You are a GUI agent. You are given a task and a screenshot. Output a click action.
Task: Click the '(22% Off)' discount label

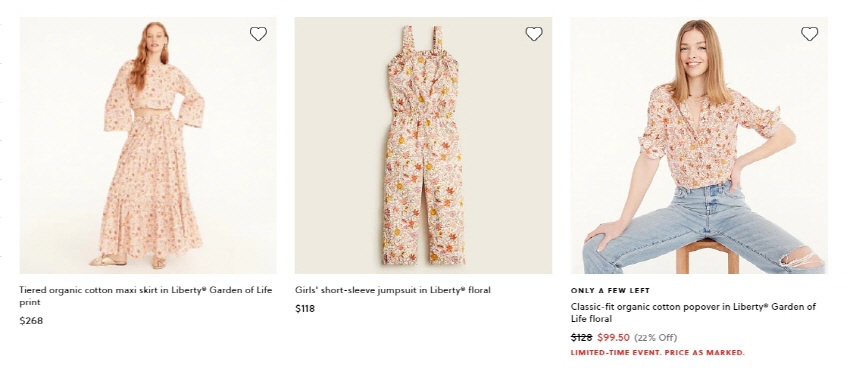pos(655,337)
